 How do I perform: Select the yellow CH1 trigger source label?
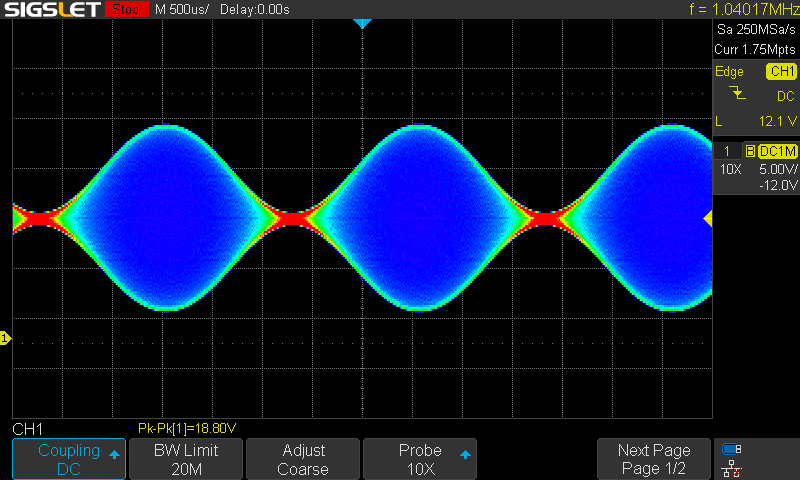click(x=781, y=71)
